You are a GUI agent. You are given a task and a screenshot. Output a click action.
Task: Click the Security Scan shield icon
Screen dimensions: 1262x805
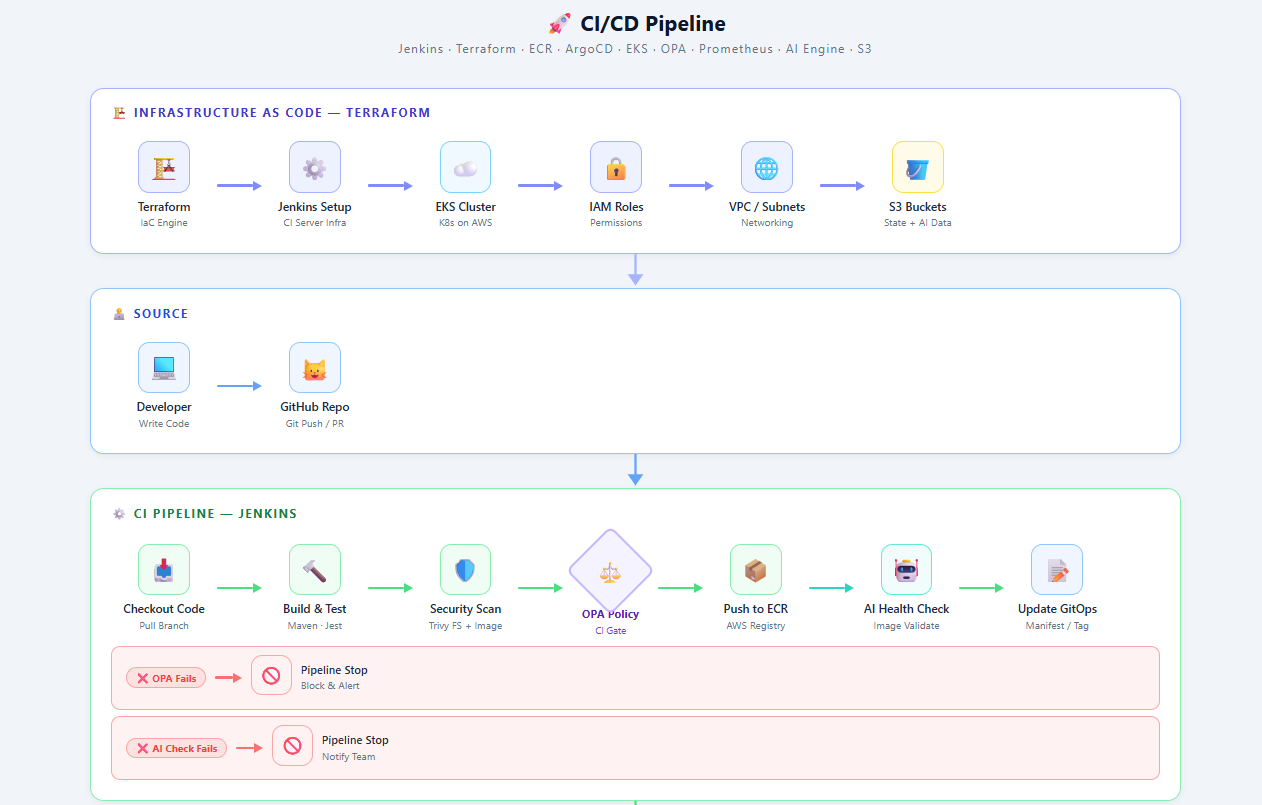[x=466, y=570]
